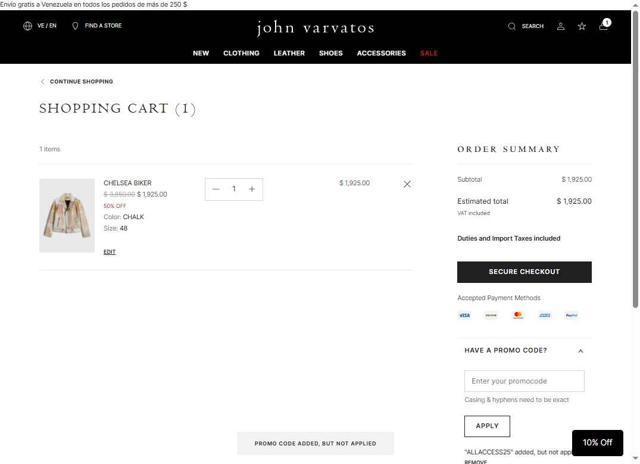Click the 'Promo code added, but not applied' notice
640x464 pixels.
click(x=316, y=443)
